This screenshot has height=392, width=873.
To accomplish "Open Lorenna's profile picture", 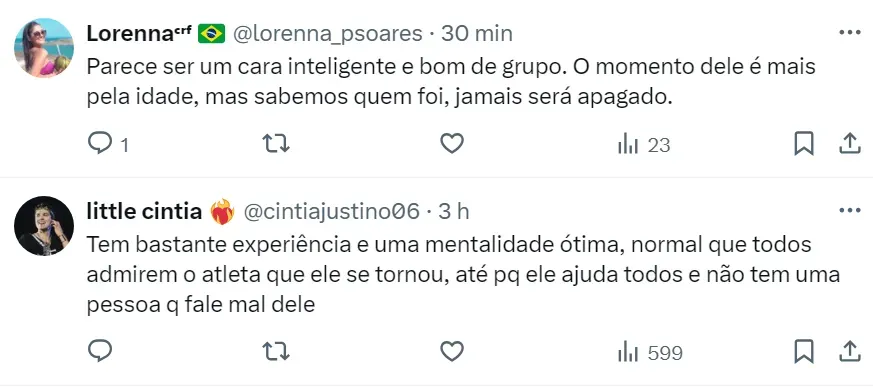I will pos(44,47).
